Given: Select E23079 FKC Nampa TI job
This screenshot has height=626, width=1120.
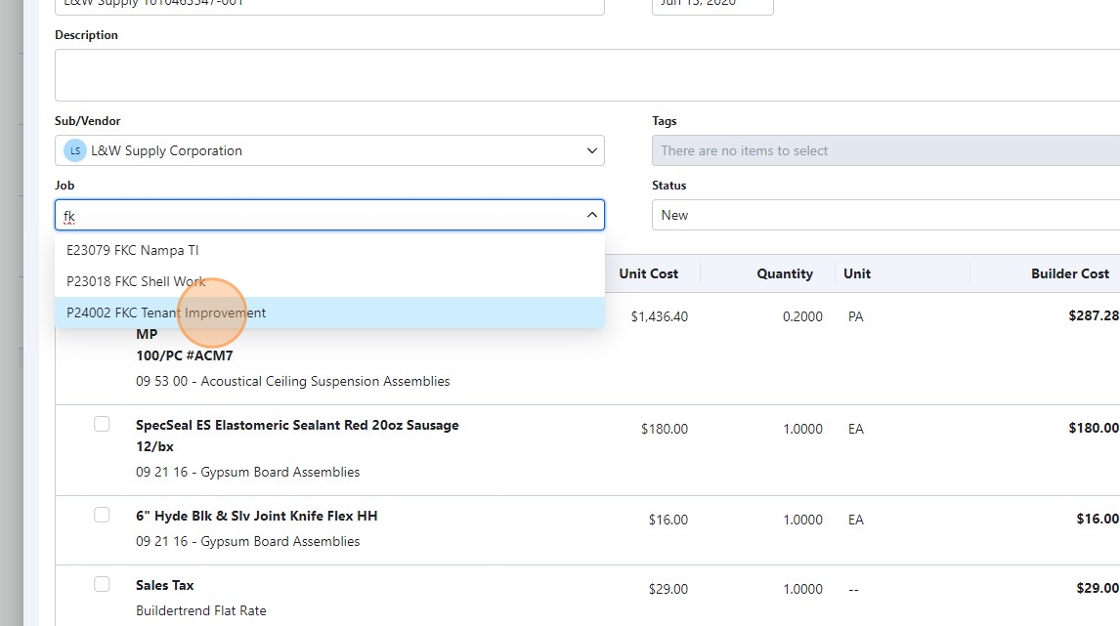Looking at the screenshot, I should click(133, 250).
